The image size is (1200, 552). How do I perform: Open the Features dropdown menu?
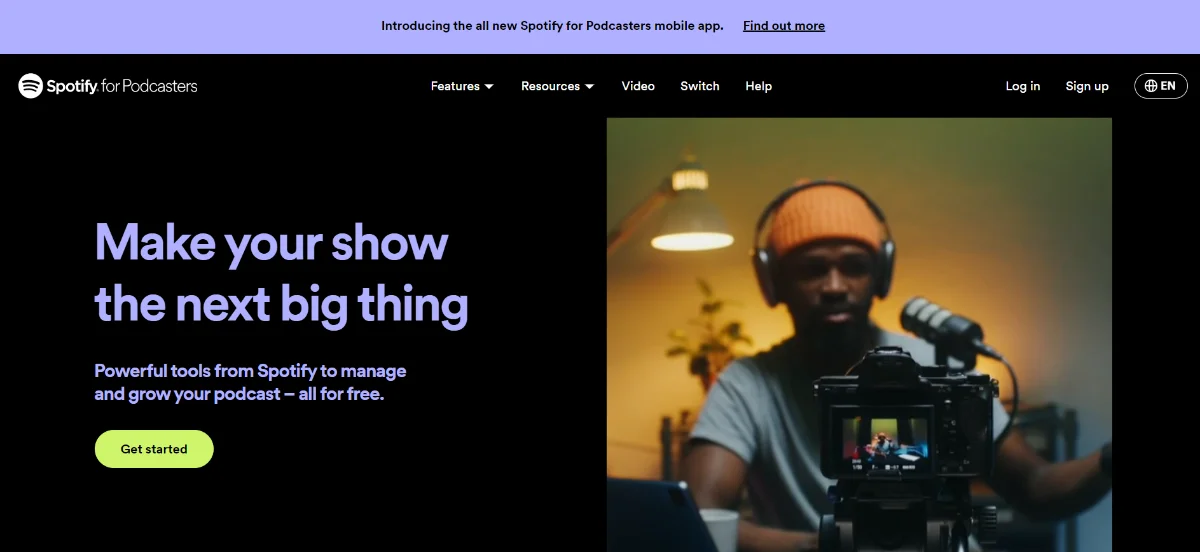[x=462, y=86]
